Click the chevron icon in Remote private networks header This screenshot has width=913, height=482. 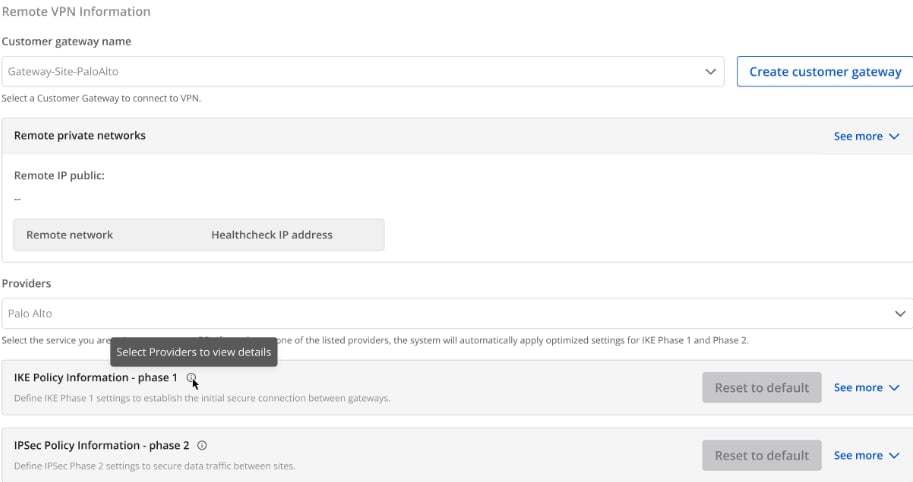894,136
